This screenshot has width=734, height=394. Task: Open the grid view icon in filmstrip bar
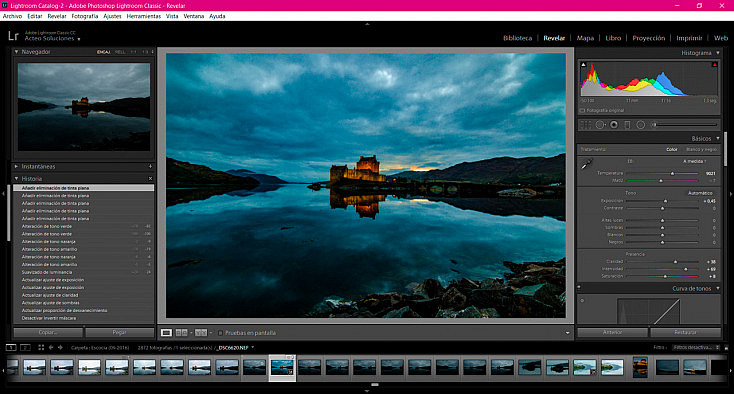[41, 347]
